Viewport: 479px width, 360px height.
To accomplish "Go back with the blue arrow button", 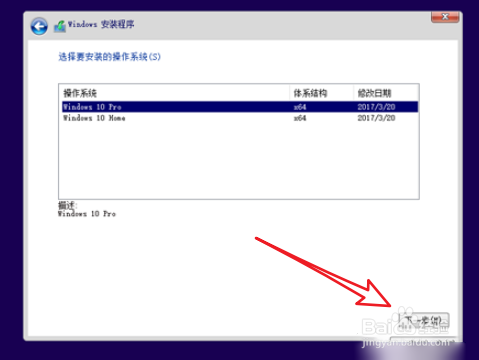I will (39, 26).
